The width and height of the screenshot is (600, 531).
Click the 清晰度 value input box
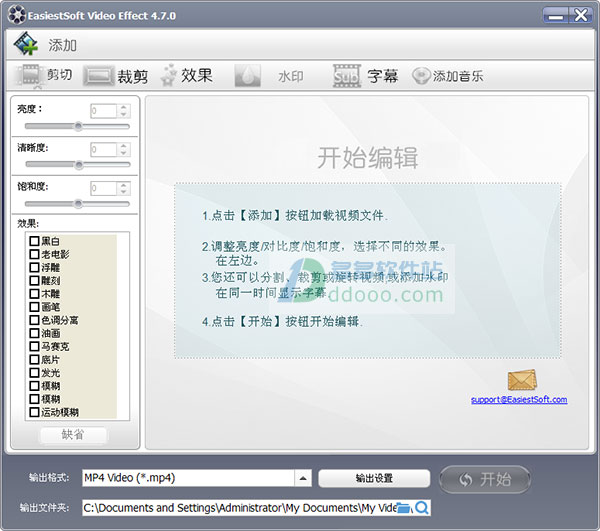pos(103,150)
